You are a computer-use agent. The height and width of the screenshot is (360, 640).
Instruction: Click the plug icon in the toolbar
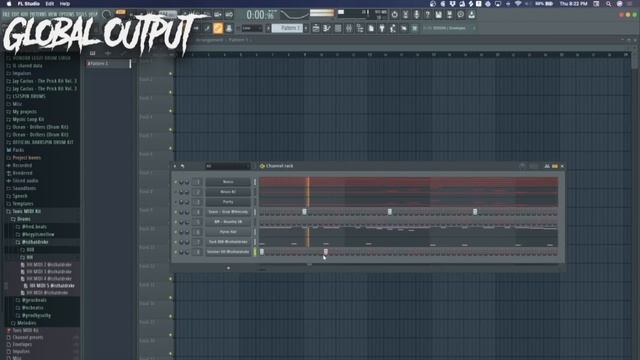coord(382,28)
